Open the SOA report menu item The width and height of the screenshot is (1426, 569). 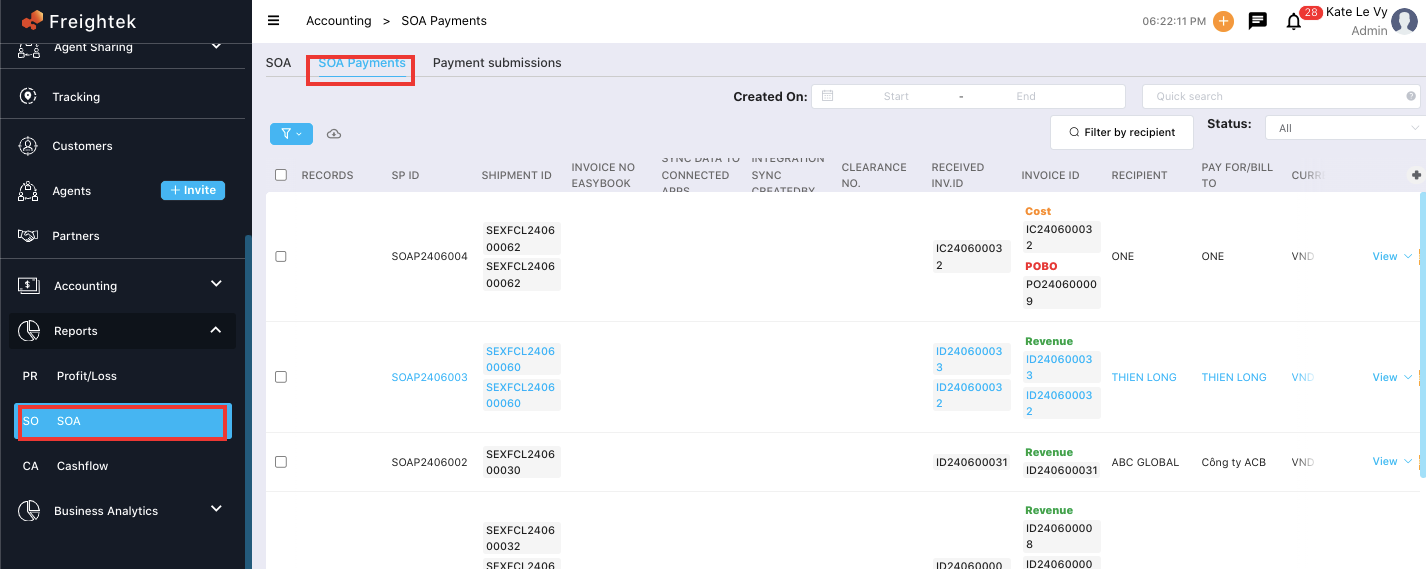(123, 421)
